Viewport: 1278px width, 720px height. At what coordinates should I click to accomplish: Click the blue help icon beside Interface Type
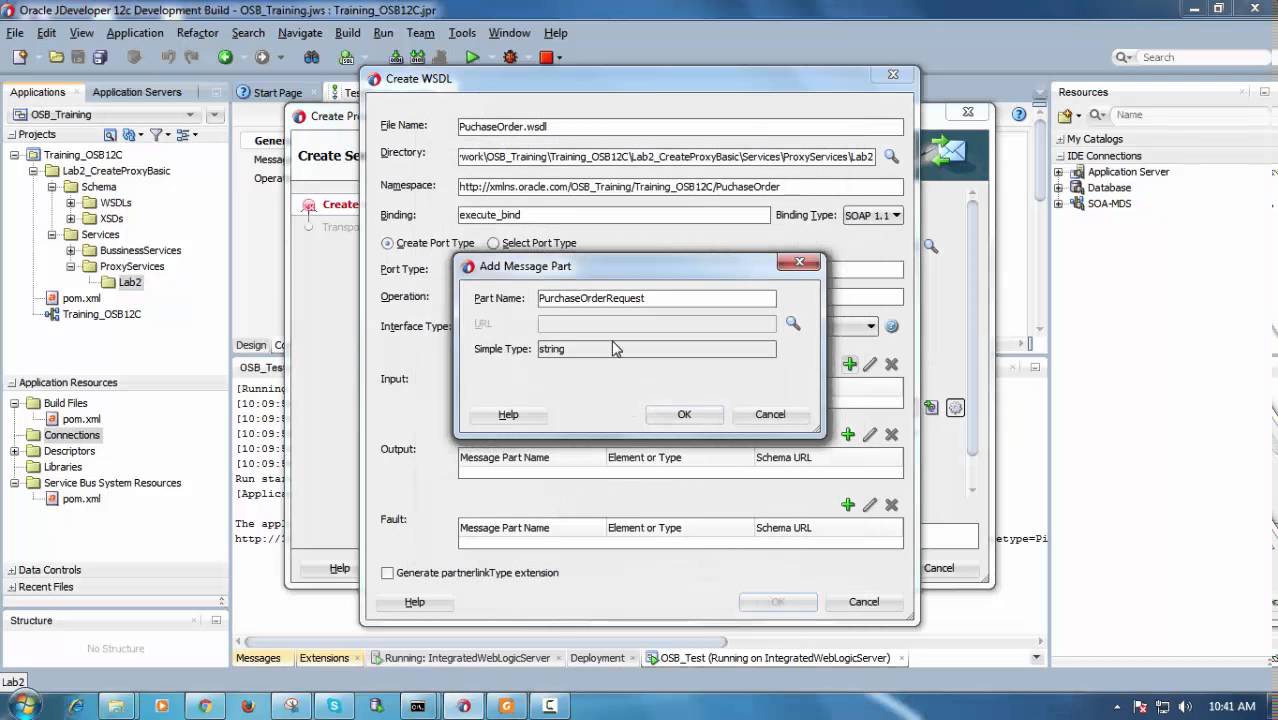point(892,326)
